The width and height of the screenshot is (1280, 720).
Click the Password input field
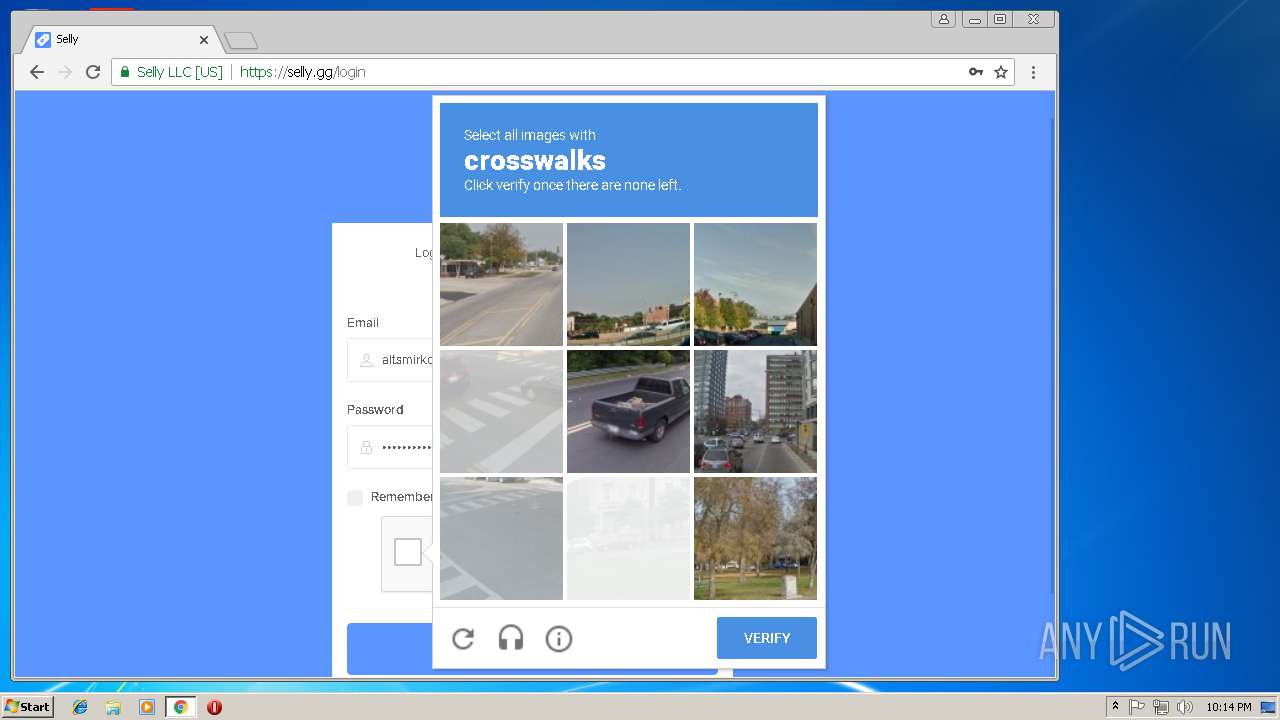coord(390,447)
